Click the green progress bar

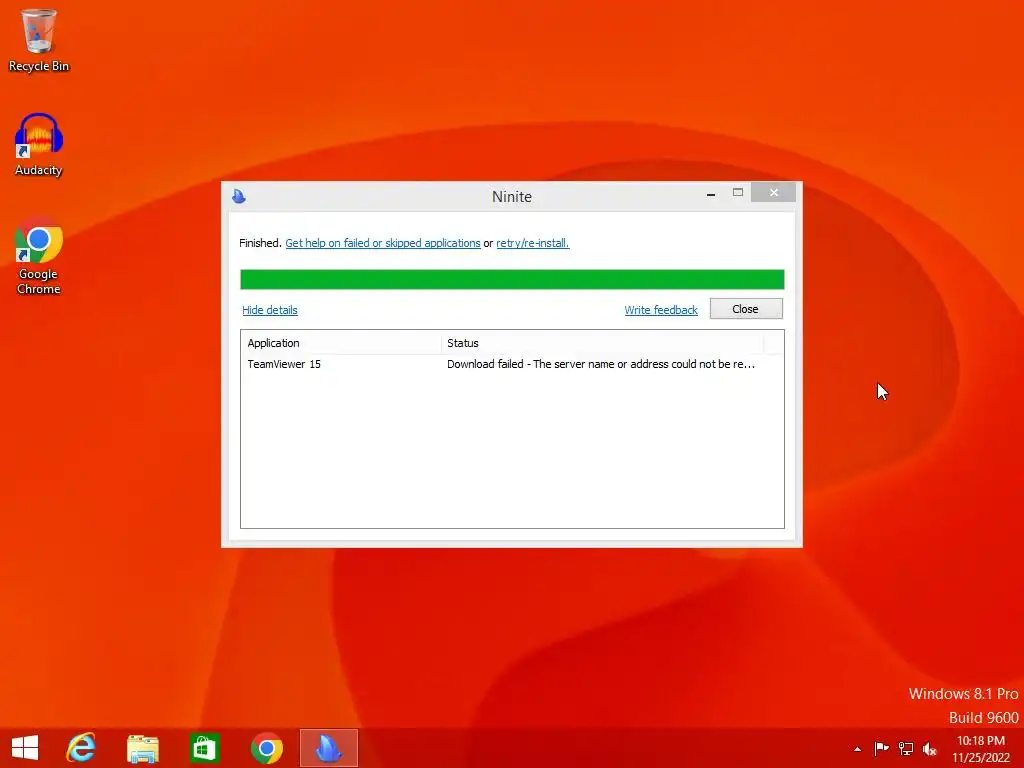coord(512,279)
